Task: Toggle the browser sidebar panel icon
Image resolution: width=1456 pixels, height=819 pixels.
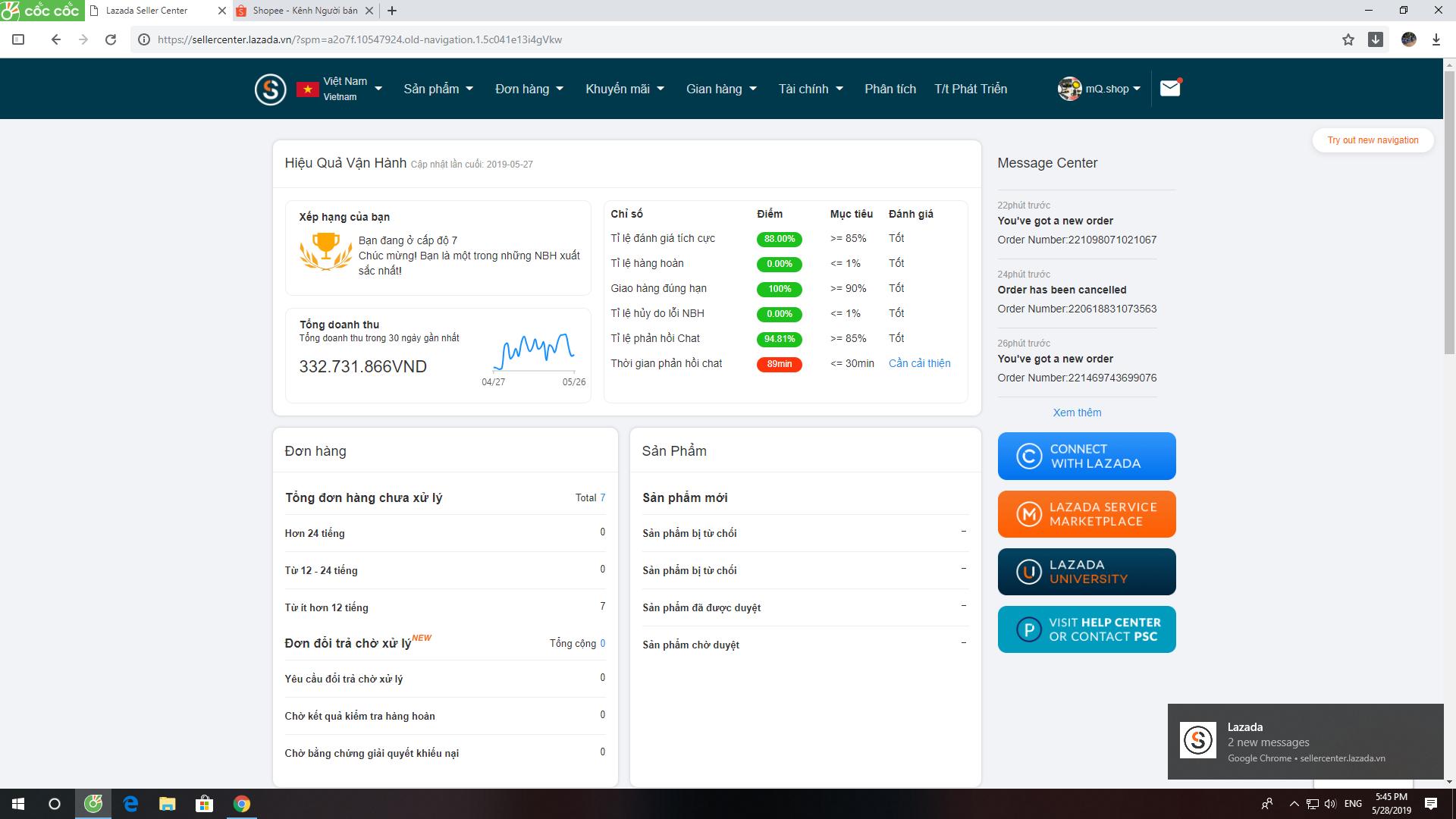Action: [19, 39]
